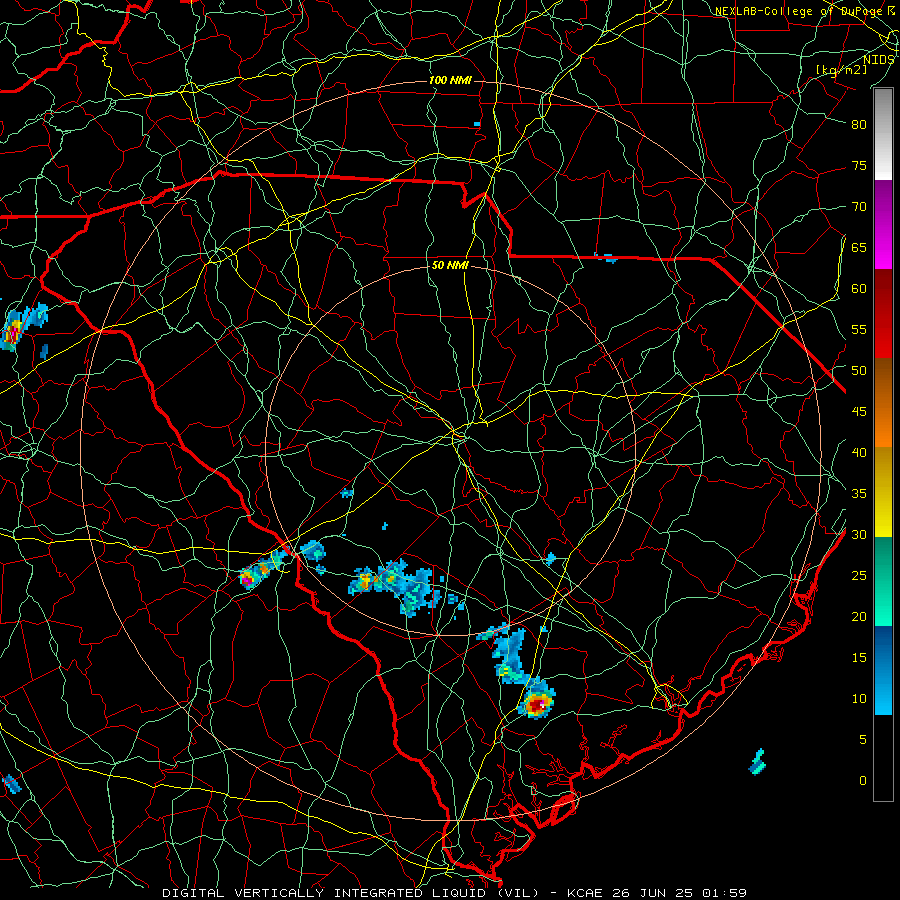Click the legend value "10"
Viewport: 900px width, 900px height.
pyautogui.click(x=859, y=699)
